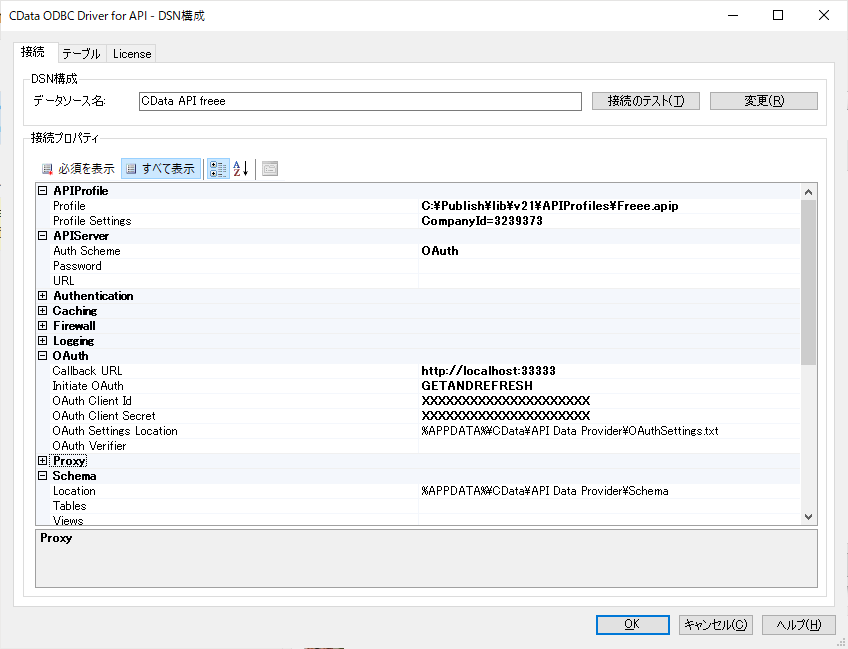Image resolution: width=848 pixels, height=649 pixels.
Task: Expand the Proxy category
Action: [x=43, y=461]
